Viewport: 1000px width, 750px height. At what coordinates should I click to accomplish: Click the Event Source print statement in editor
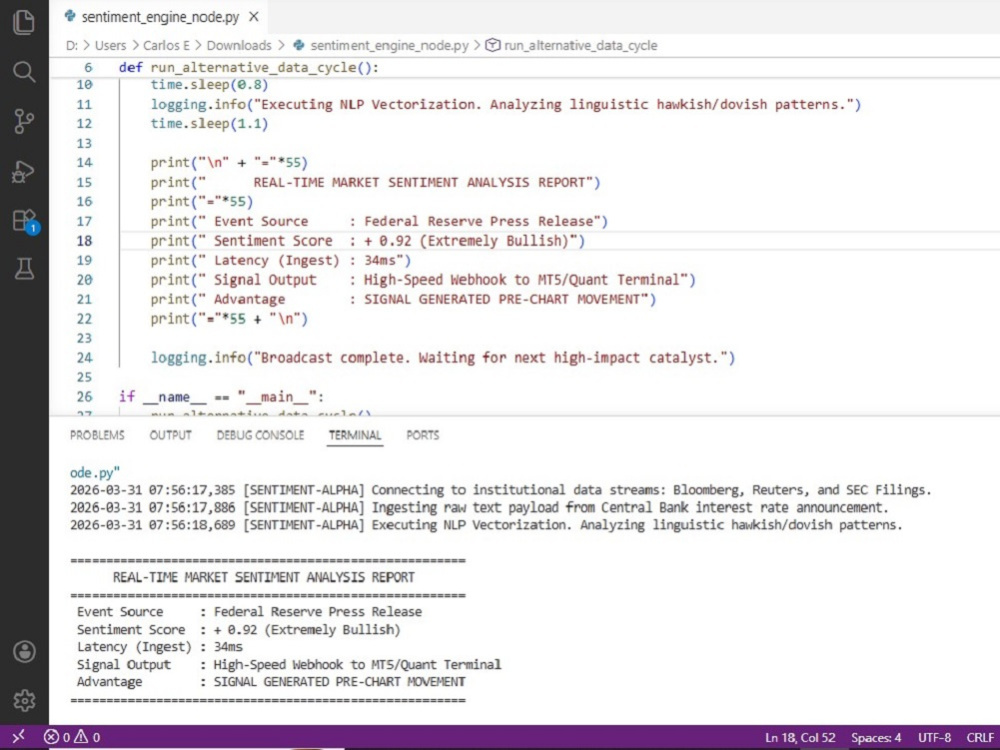coord(379,221)
